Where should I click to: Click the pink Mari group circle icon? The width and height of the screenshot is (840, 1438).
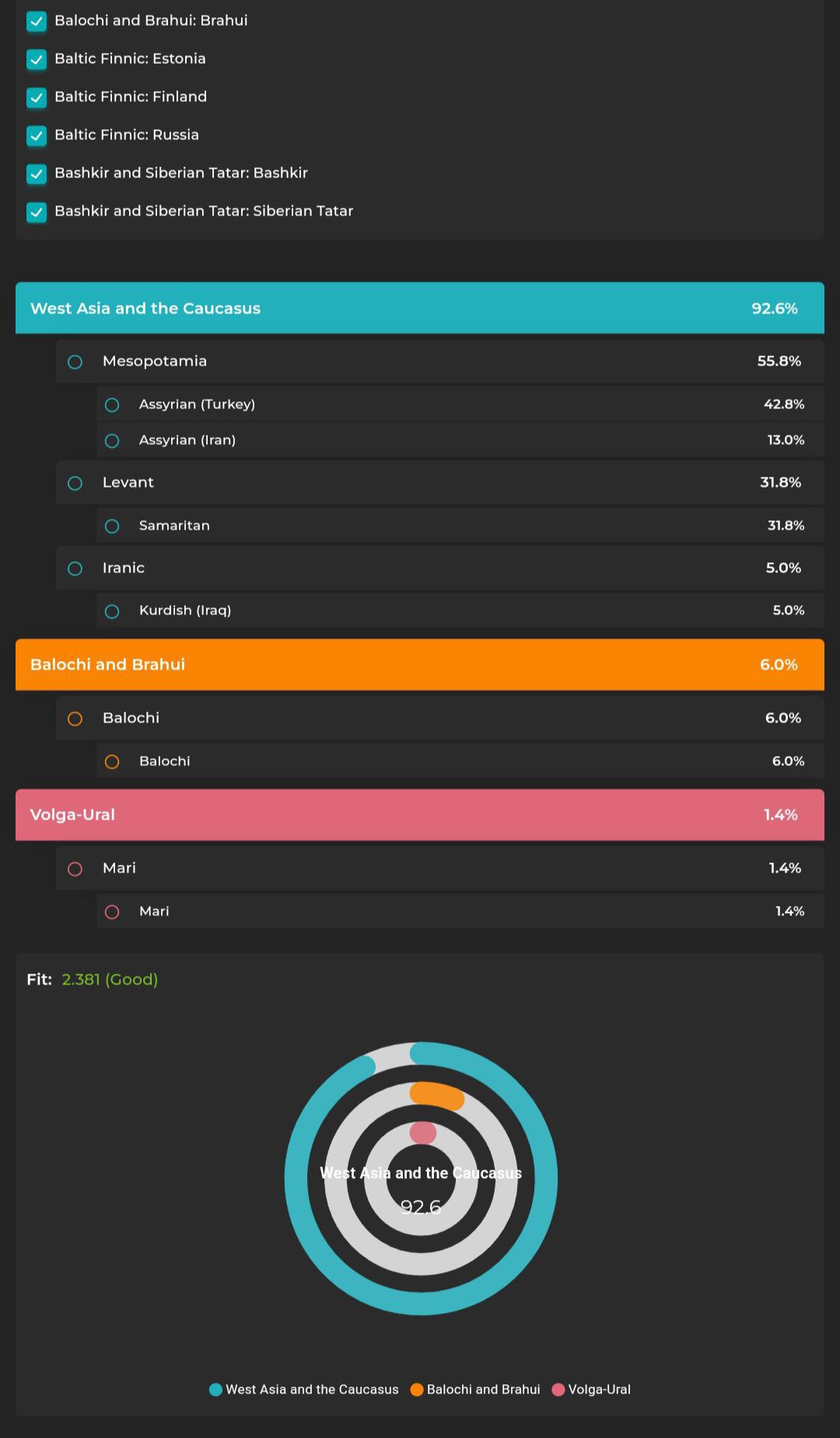(75, 869)
